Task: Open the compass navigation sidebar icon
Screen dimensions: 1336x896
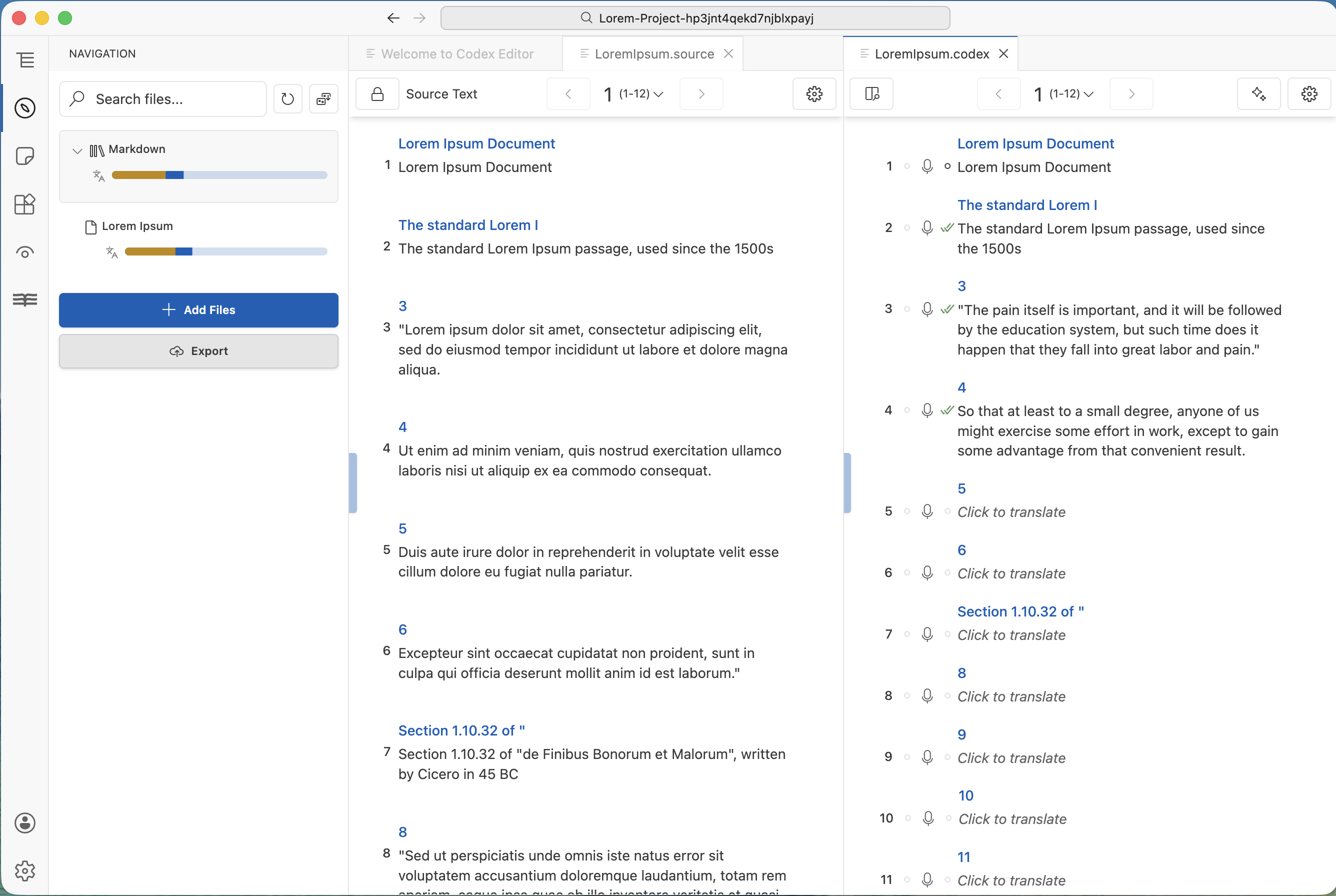Action: point(24,108)
